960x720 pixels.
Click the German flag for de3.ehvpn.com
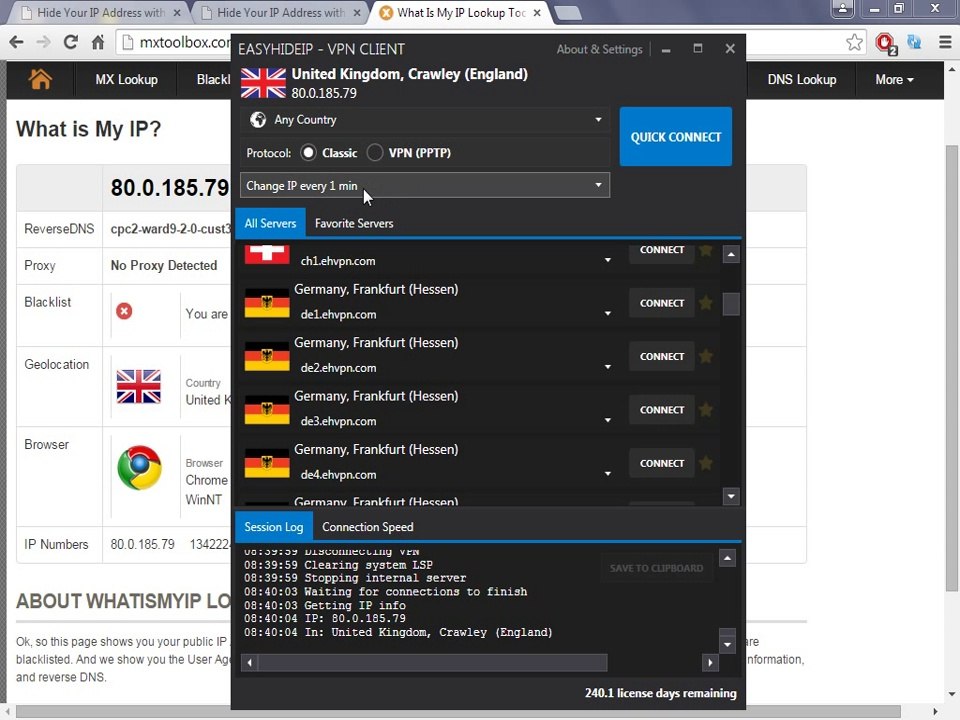[x=267, y=410]
